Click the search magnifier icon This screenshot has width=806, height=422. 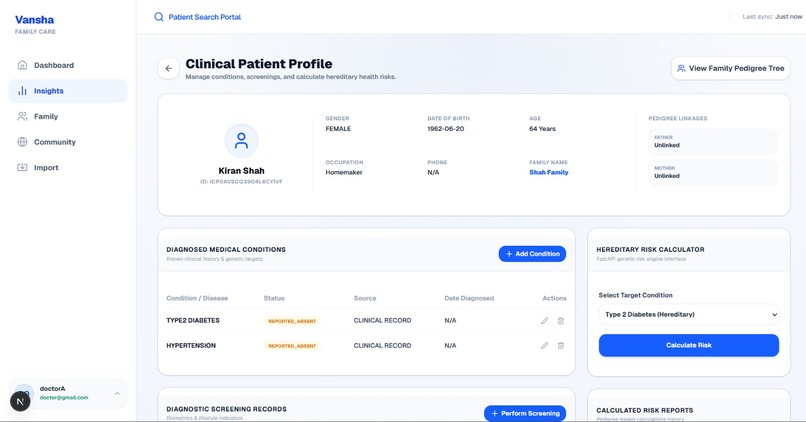159,17
